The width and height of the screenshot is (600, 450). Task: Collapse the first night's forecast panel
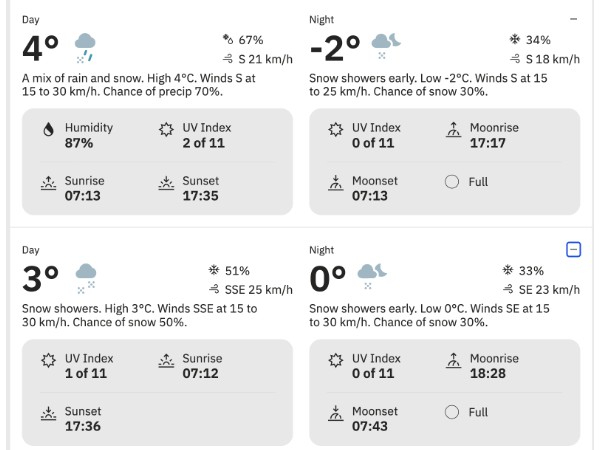click(x=573, y=19)
